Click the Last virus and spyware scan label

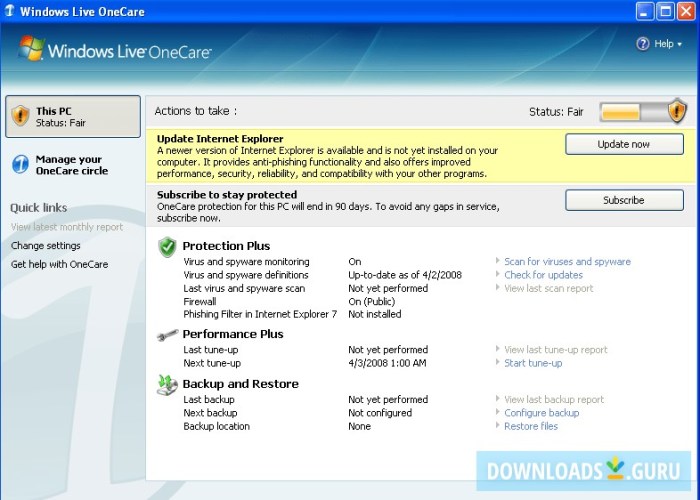point(244,288)
